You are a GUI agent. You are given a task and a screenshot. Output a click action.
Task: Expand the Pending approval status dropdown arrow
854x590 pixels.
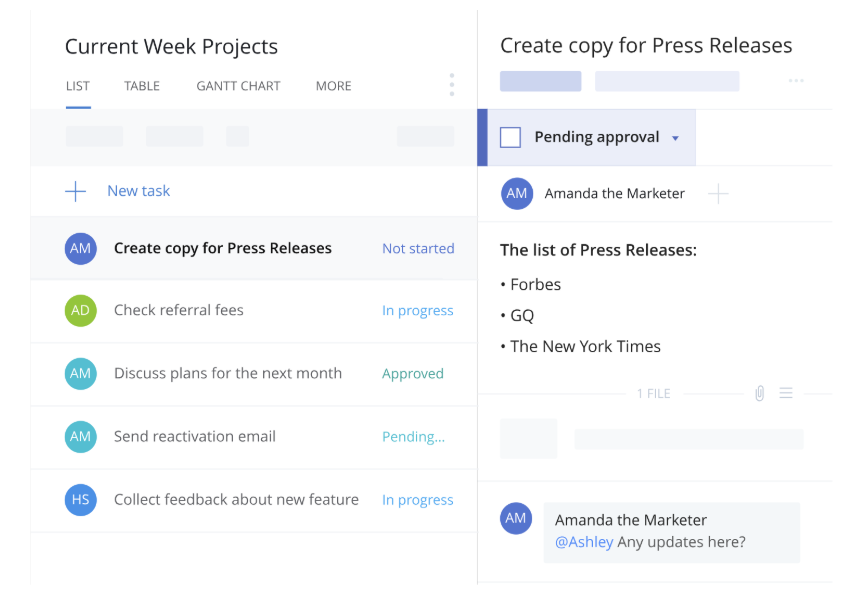click(675, 138)
